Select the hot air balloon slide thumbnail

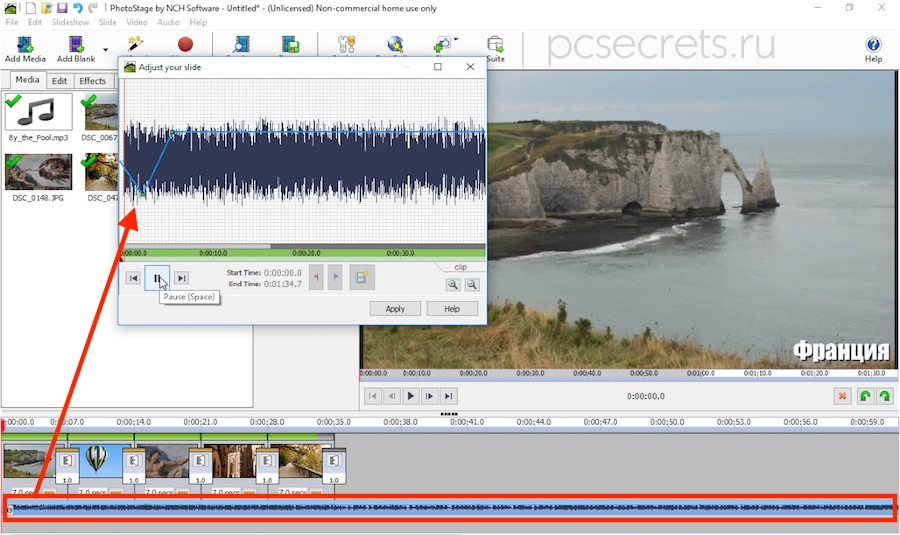tap(96, 460)
